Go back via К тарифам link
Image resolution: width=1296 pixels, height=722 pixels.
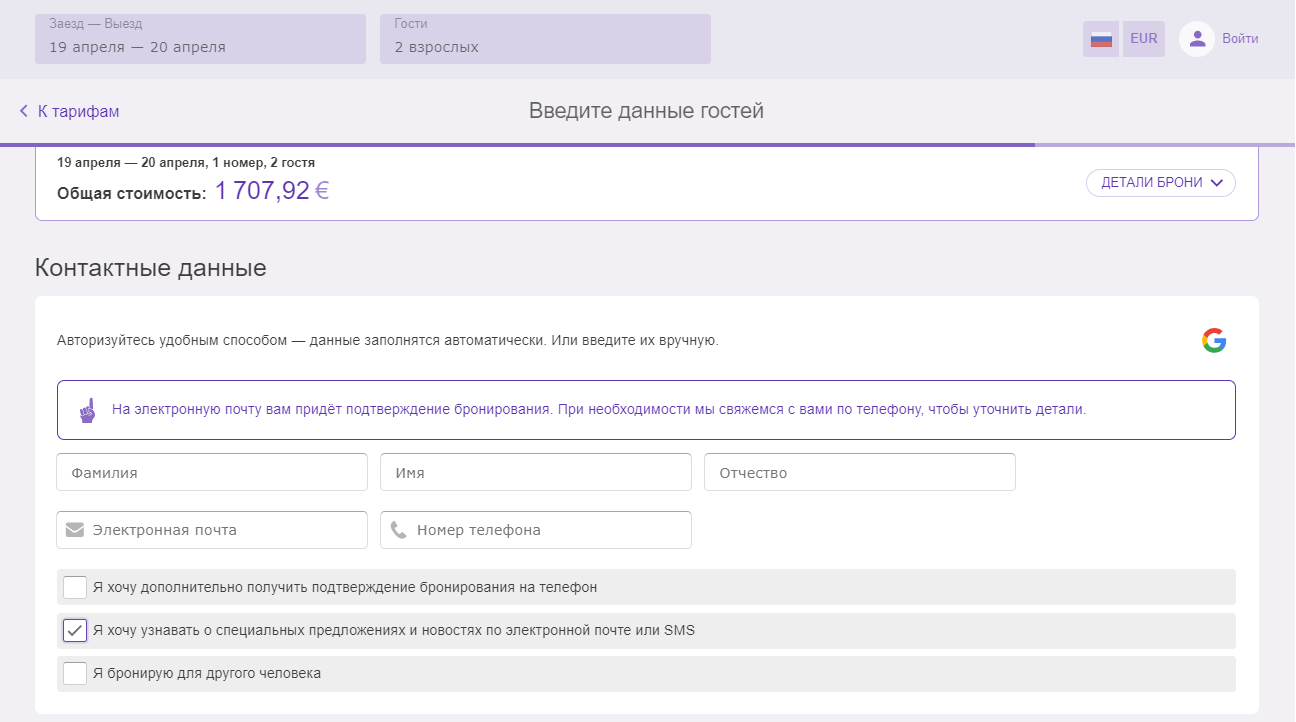[78, 111]
